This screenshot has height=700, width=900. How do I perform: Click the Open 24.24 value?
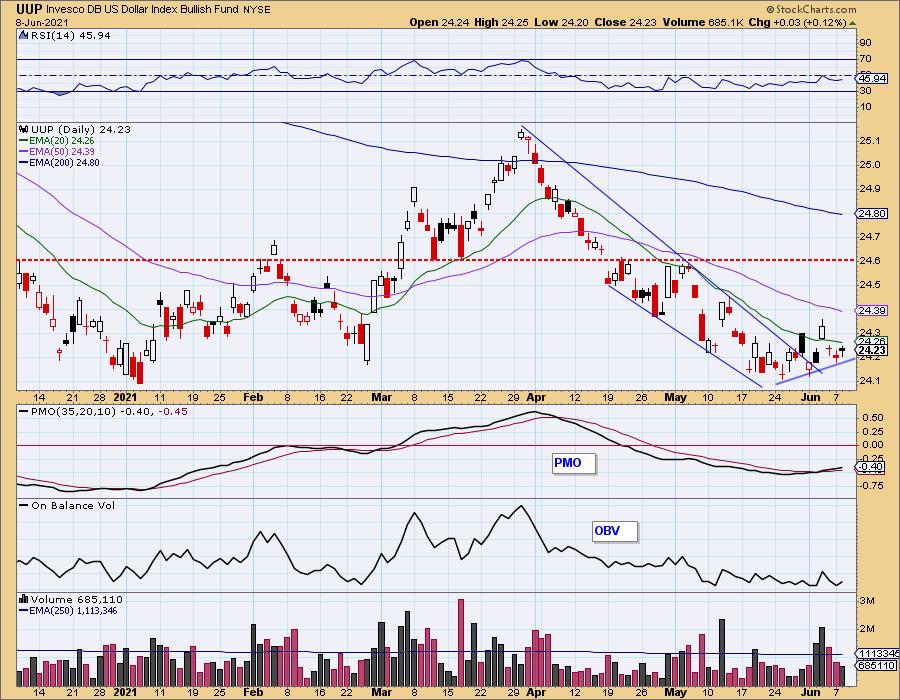tap(440, 22)
